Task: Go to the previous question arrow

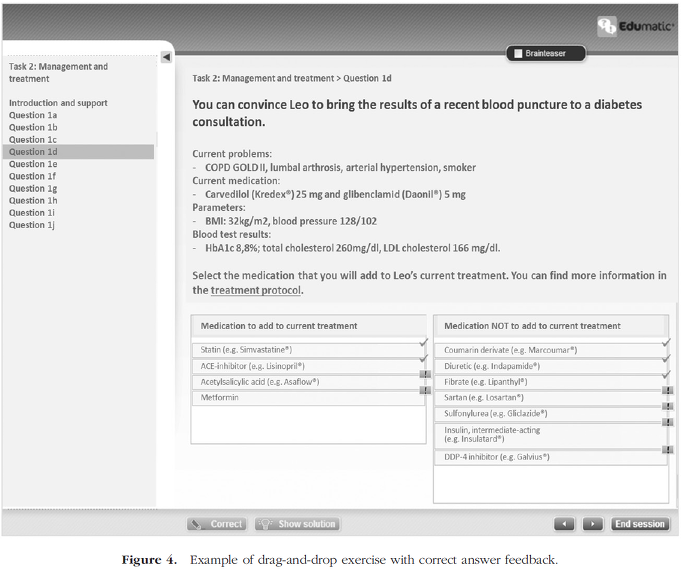Action: coord(565,524)
